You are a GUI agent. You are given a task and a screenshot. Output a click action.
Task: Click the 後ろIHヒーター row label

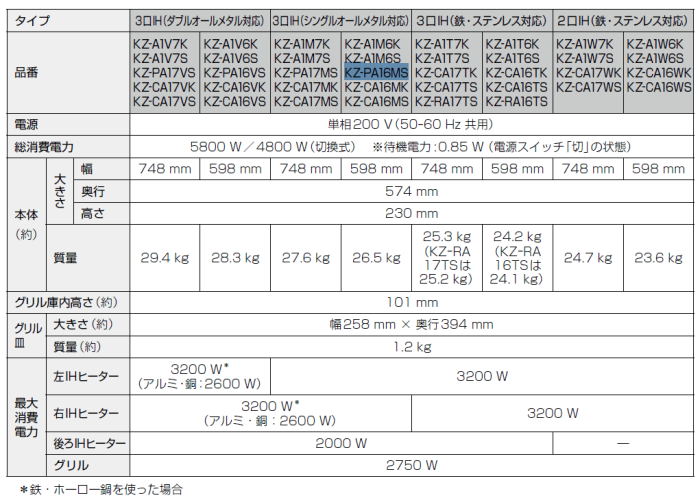coord(89,443)
